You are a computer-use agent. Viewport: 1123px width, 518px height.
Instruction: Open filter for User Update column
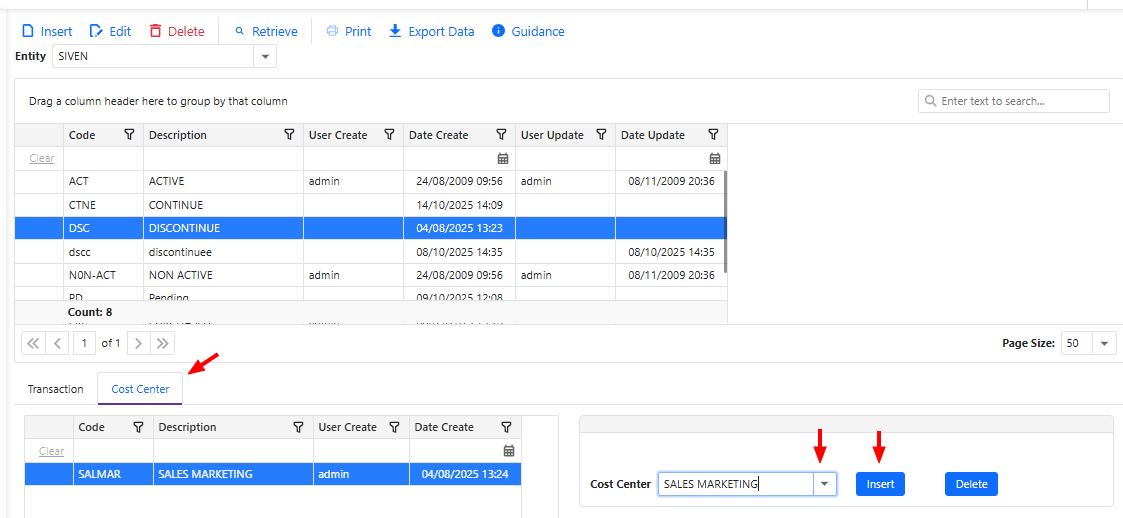602,135
